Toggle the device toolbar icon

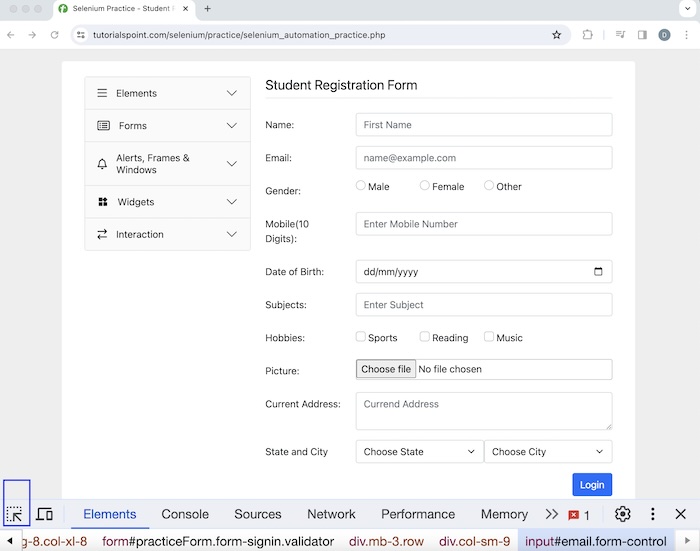click(45, 514)
